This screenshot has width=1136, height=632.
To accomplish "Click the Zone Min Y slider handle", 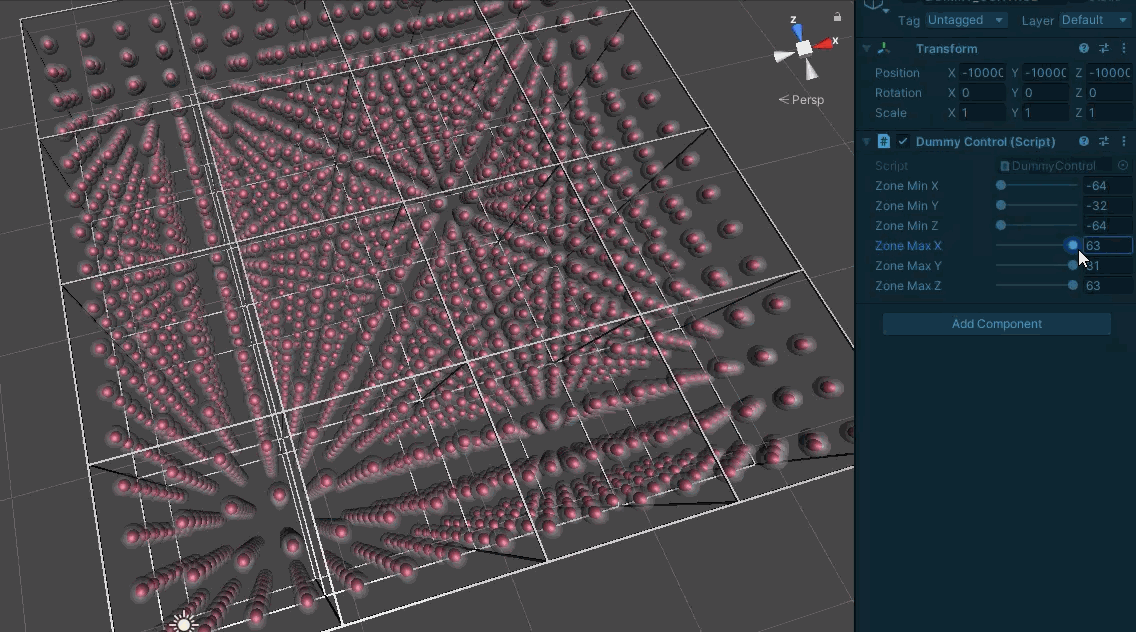I will tap(1001, 206).
